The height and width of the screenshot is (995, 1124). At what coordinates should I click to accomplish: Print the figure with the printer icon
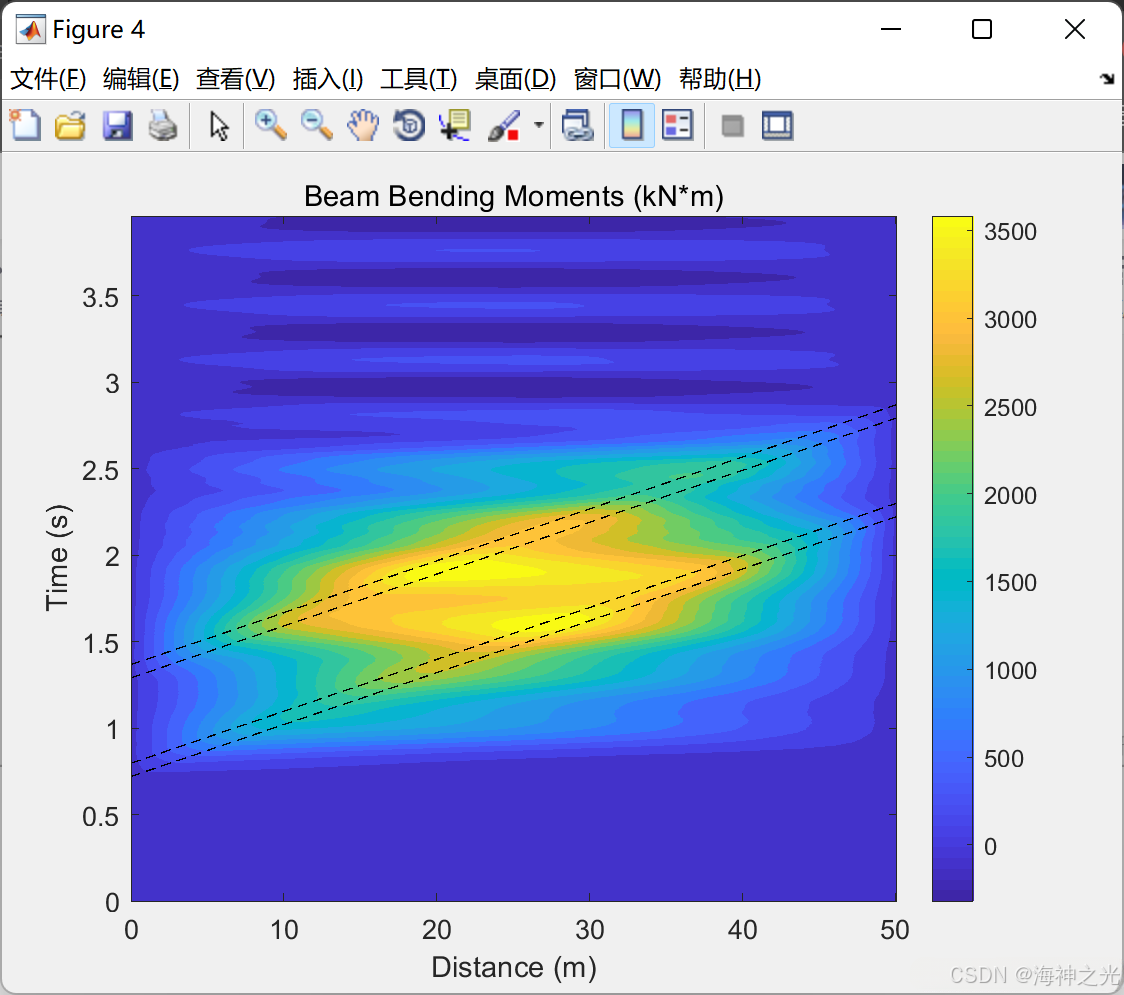163,125
